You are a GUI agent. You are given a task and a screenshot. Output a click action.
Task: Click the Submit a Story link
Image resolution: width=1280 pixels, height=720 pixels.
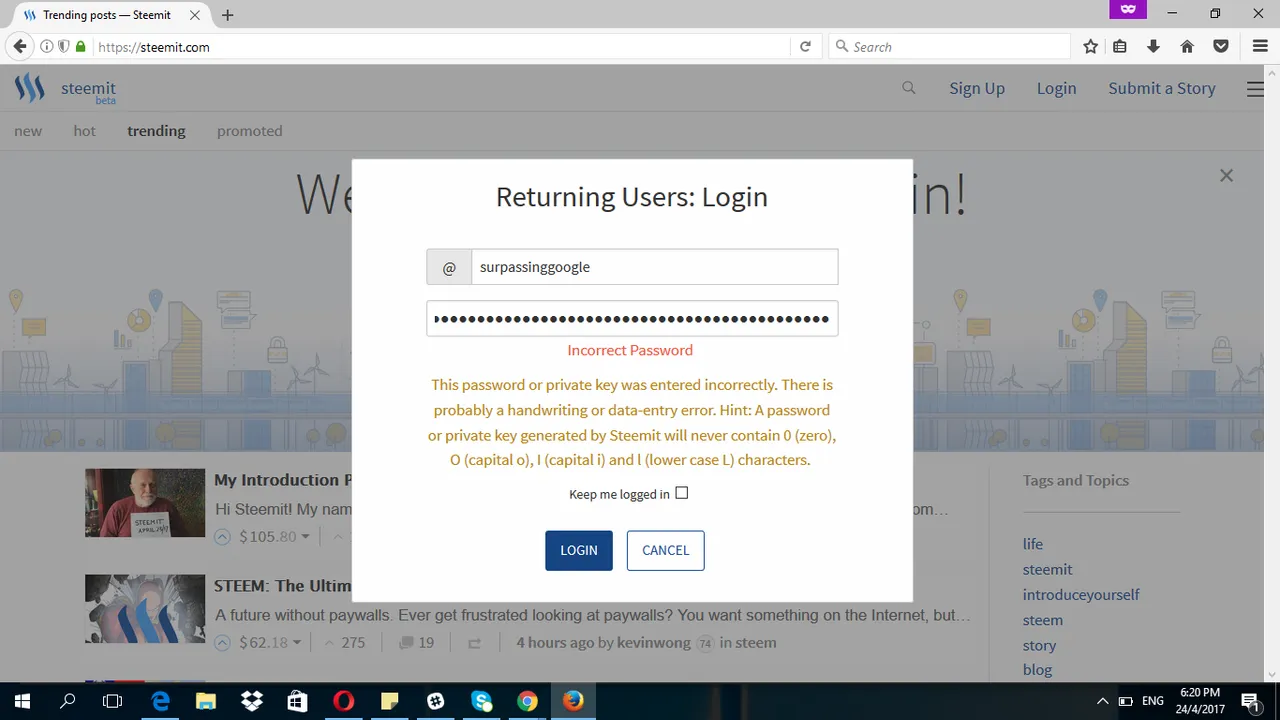(1162, 88)
